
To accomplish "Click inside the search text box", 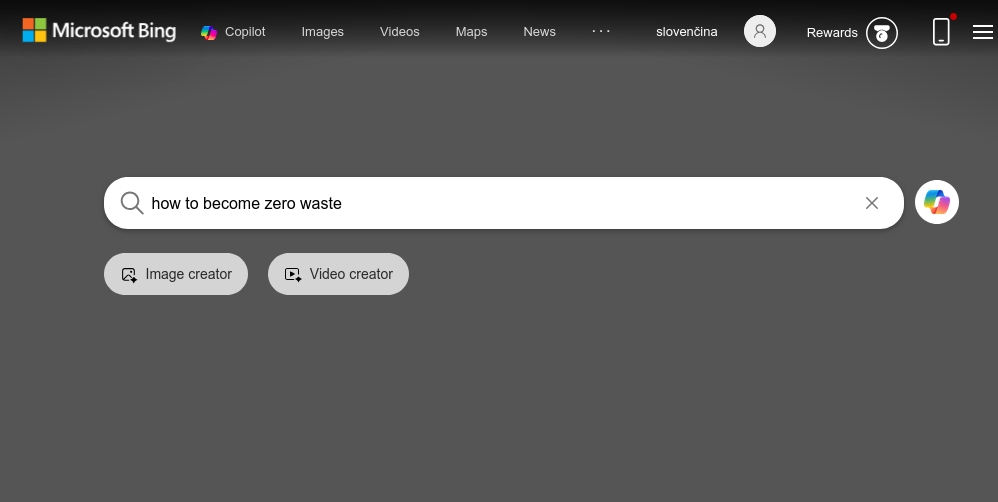I will coord(500,203).
